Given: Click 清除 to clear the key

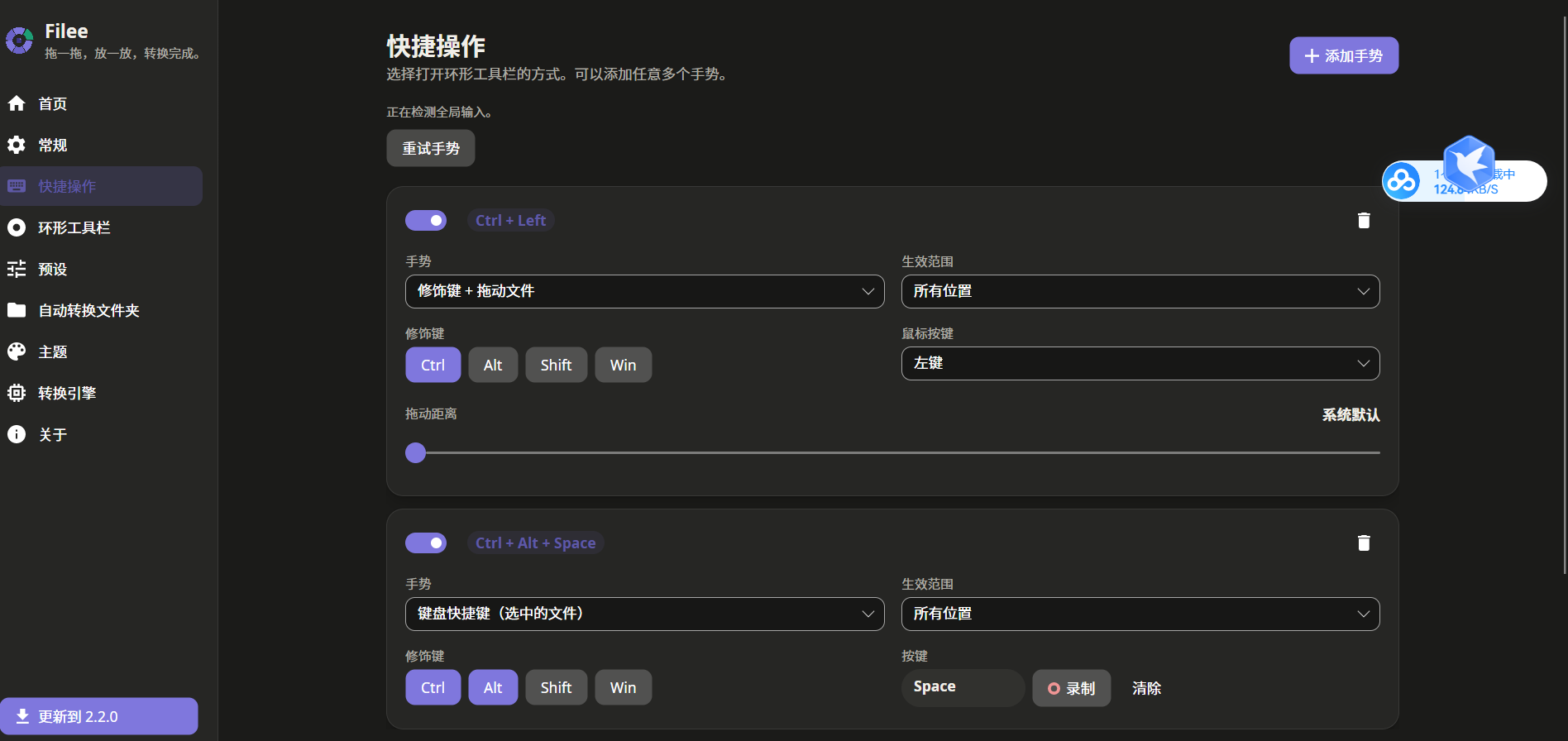Looking at the screenshot, I should pyautogui.click(x=1146, y=688).
